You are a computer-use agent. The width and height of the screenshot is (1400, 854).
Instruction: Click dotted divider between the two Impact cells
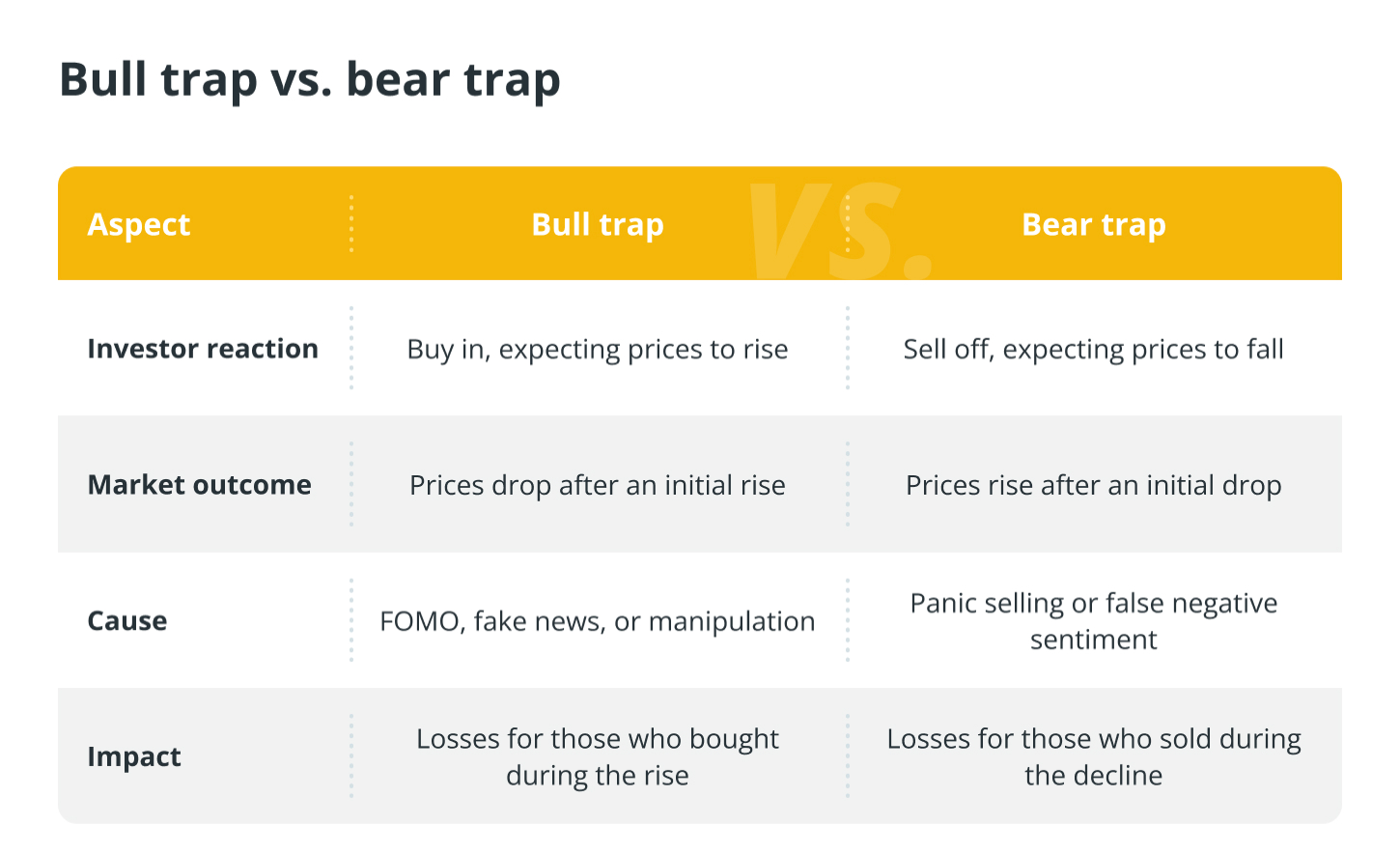coord(848,756)
